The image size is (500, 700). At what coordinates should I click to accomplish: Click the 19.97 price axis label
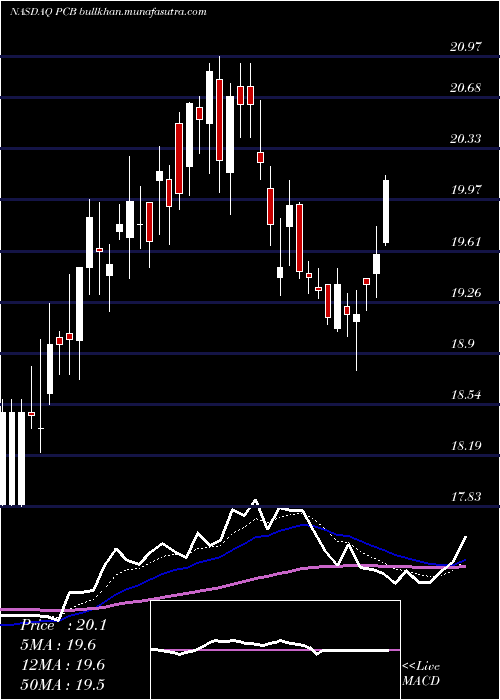pos(466,190)
